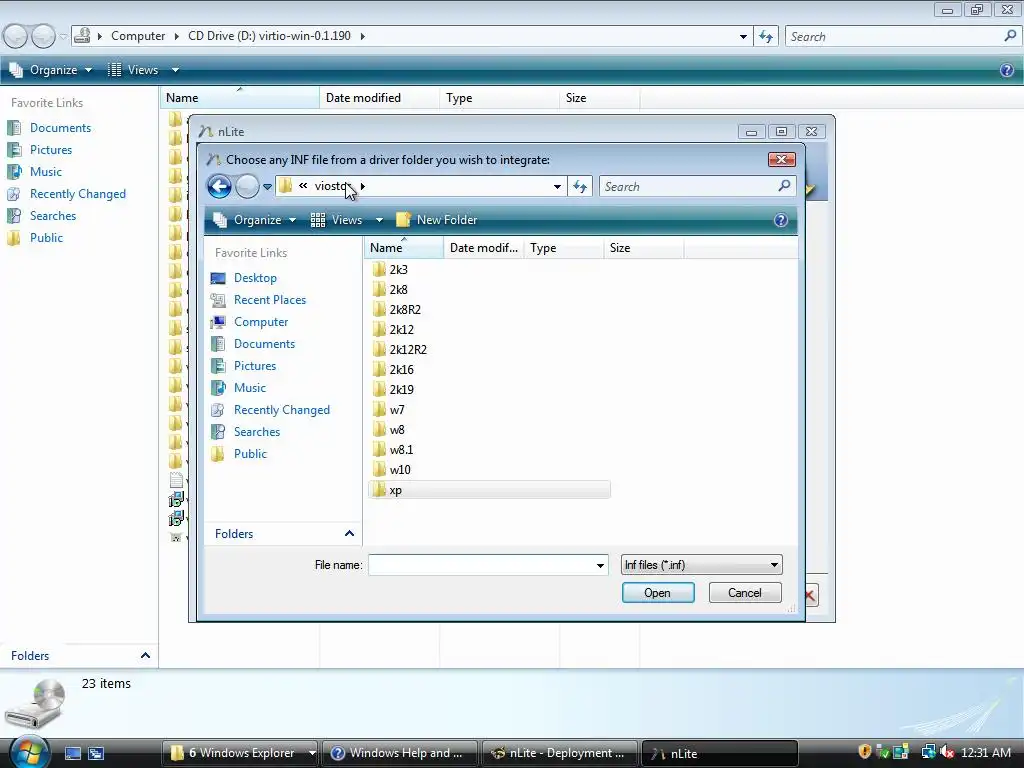This screenshot has width=1024, height=768.
Task: Click the dialog Search input field
Action: (x=688, y=187)
